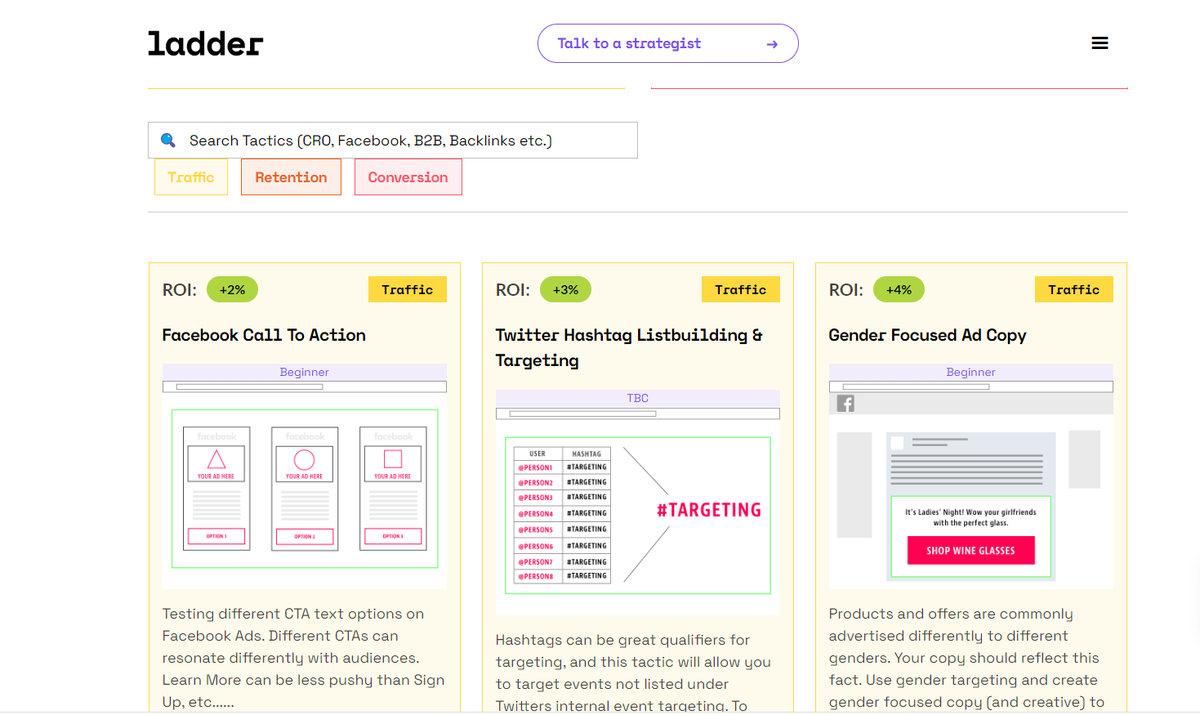Click Traffic tag on Facebook Call To Action card

tap(407, 289)
